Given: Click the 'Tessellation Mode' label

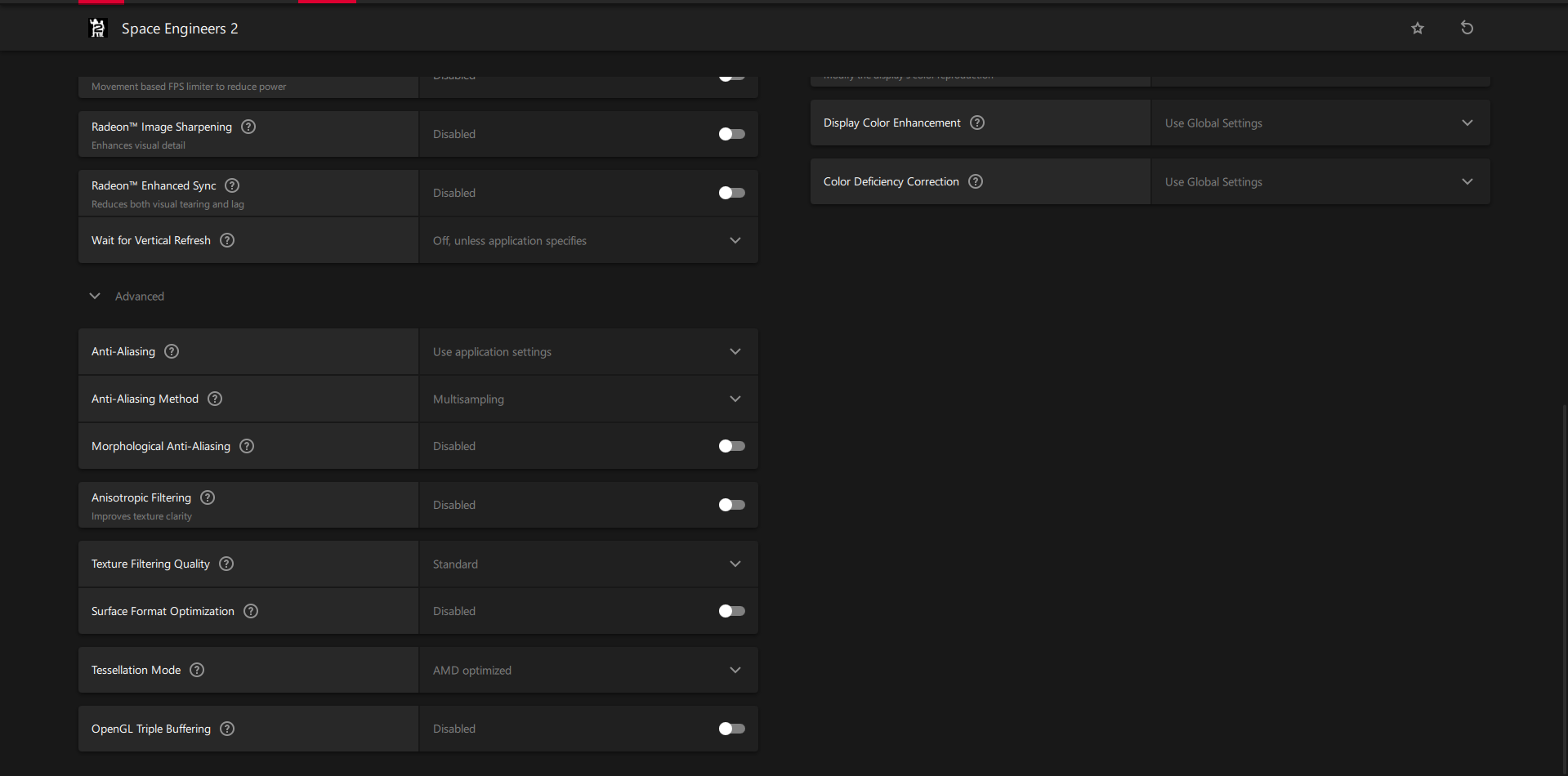Looking at the screenshot, I should (x=136, y=670).
